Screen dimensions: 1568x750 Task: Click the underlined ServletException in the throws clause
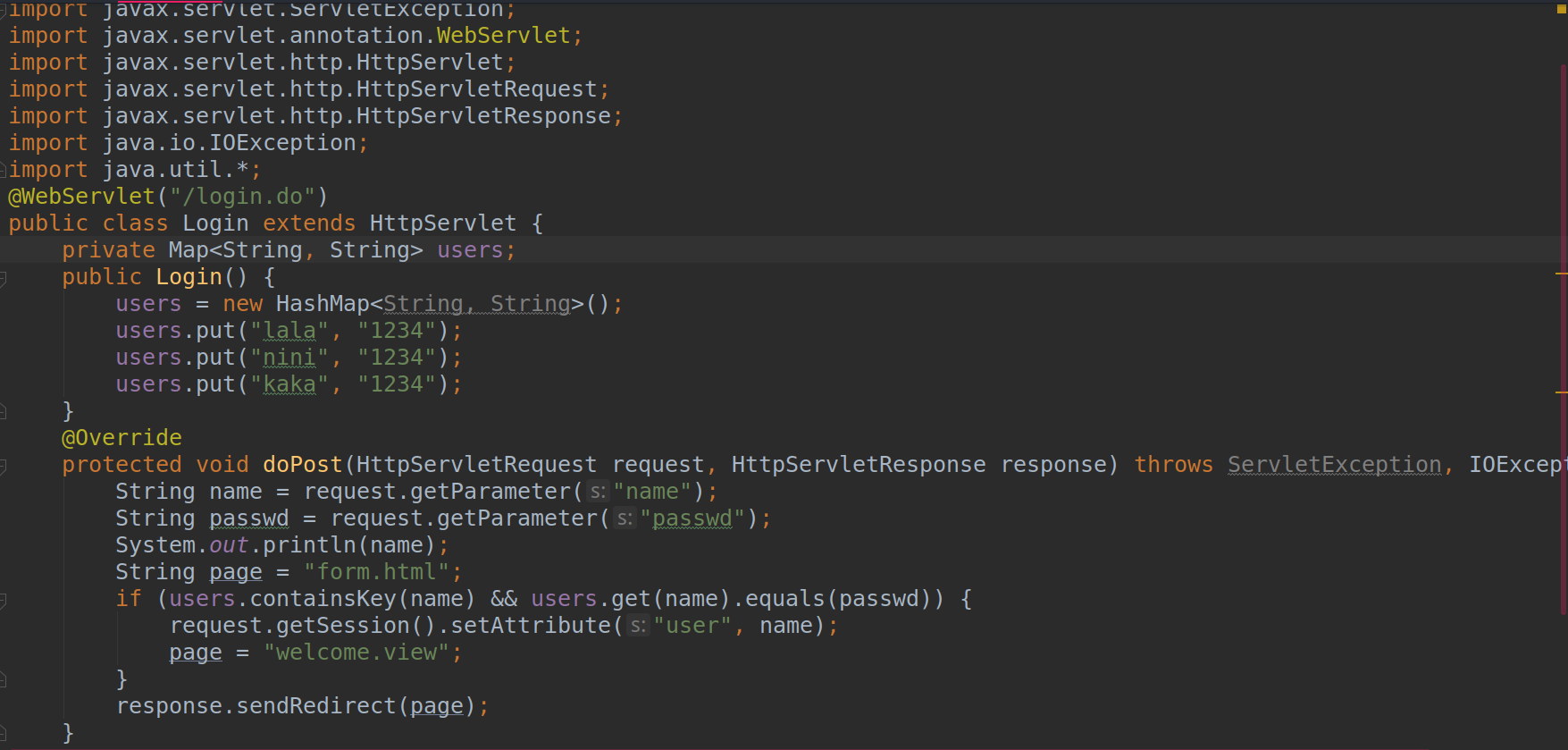(1335, 465)
